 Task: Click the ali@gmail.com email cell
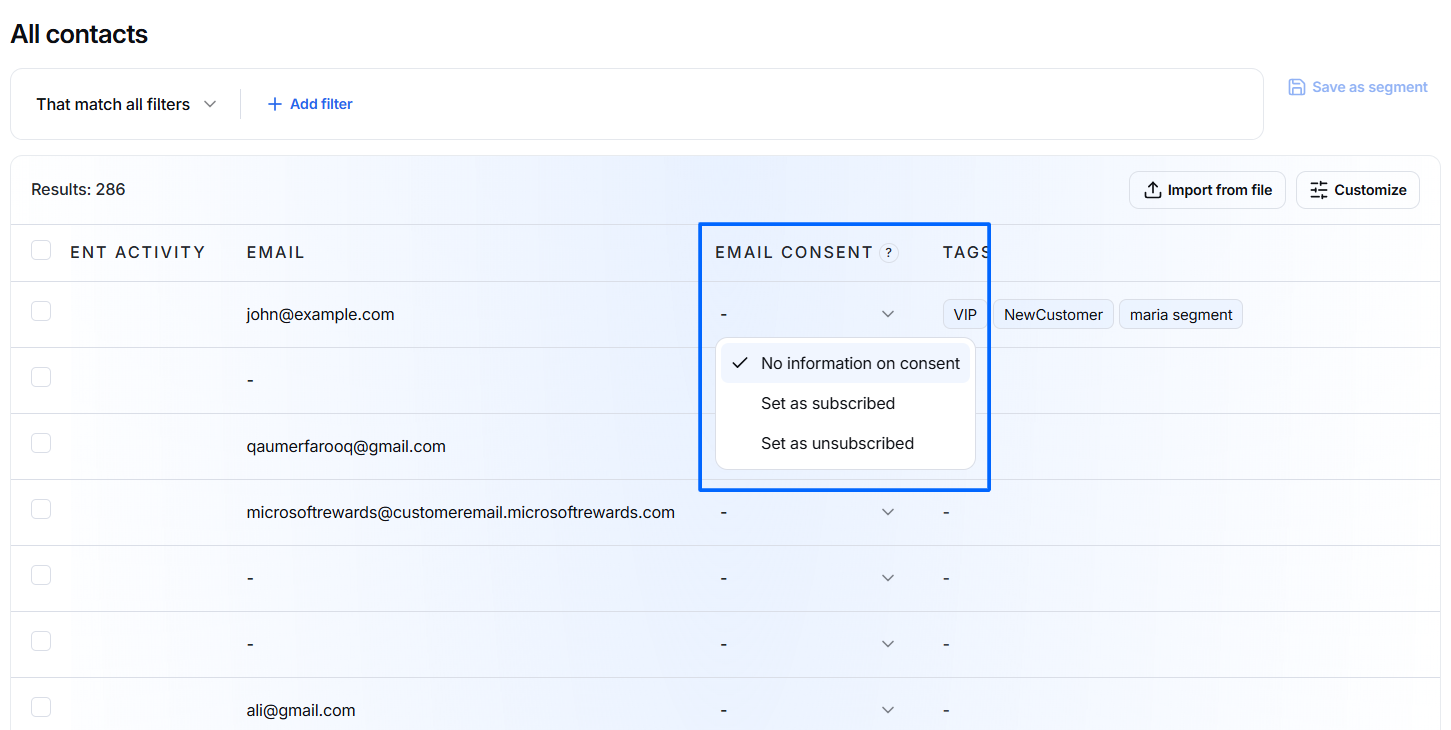tap(301, 710)
